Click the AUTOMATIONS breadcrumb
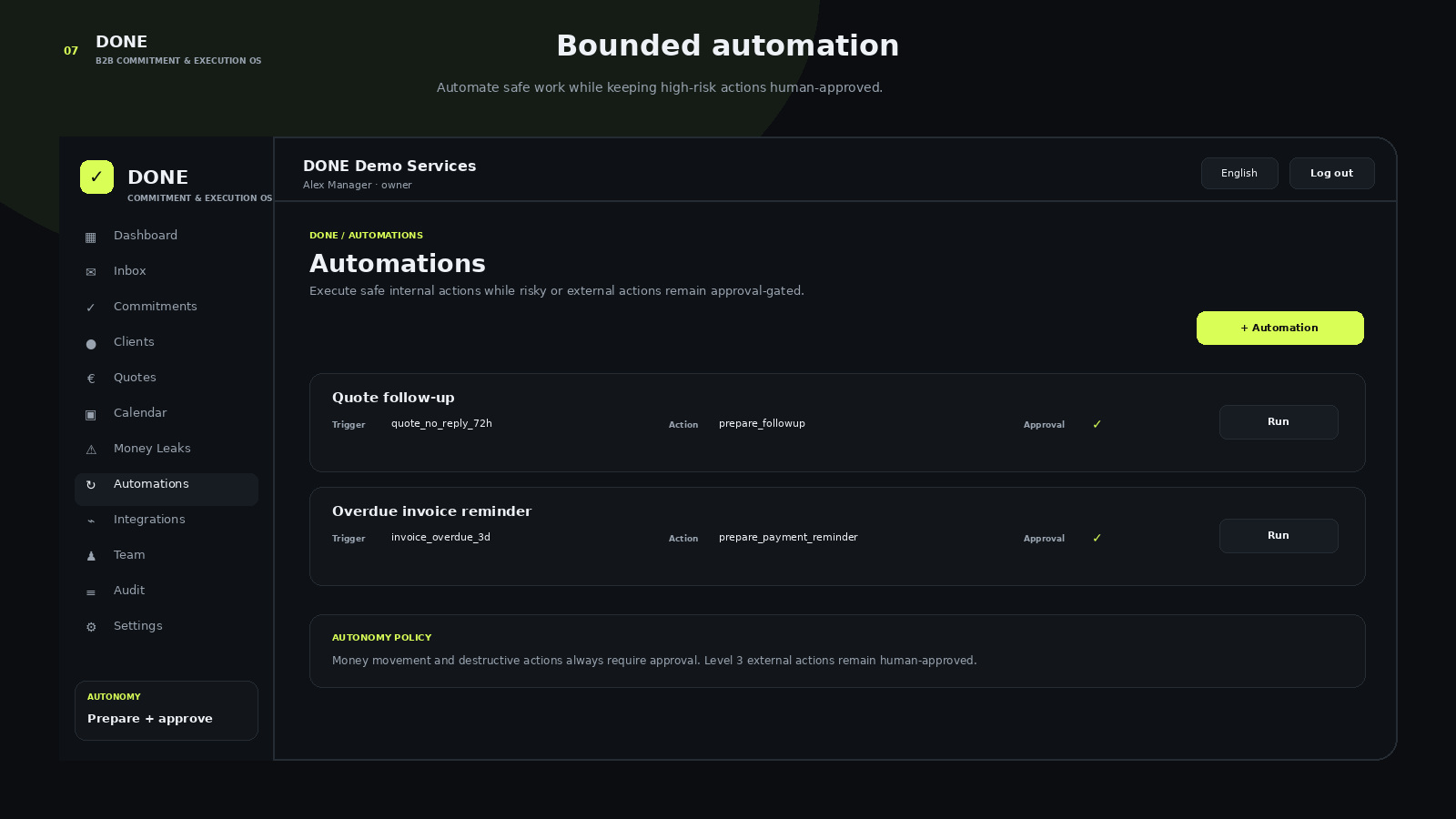This screenshot has width=1456, height=819. tap(386, 236)
